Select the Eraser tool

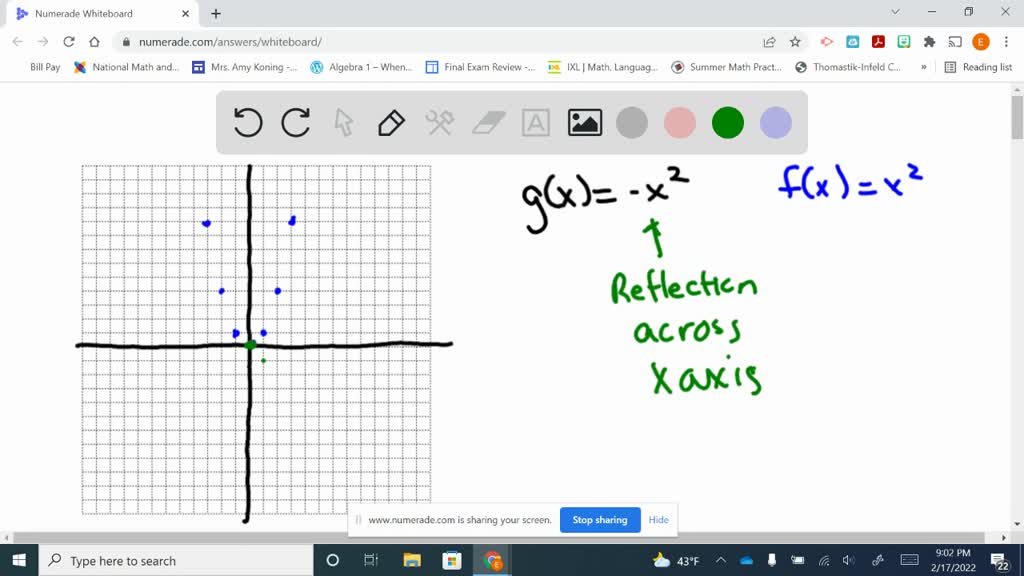point(487,122)
